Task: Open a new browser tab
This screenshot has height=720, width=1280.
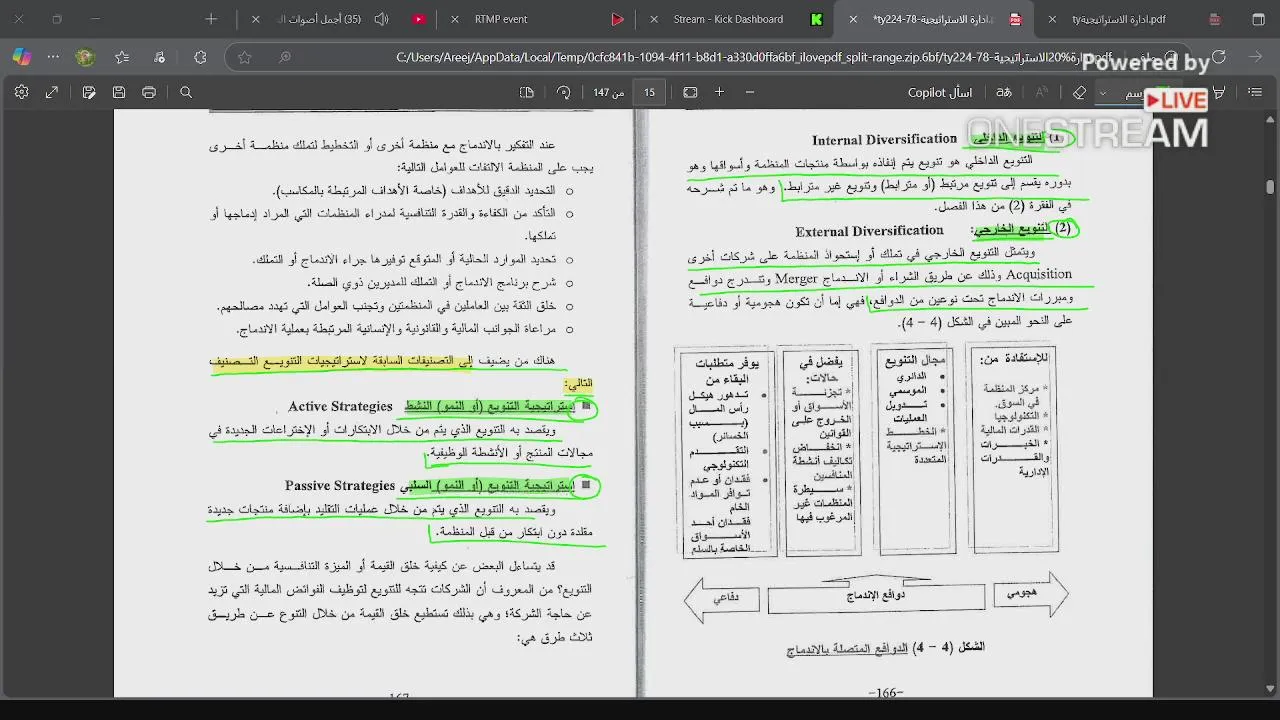Action: pos(211,19)
